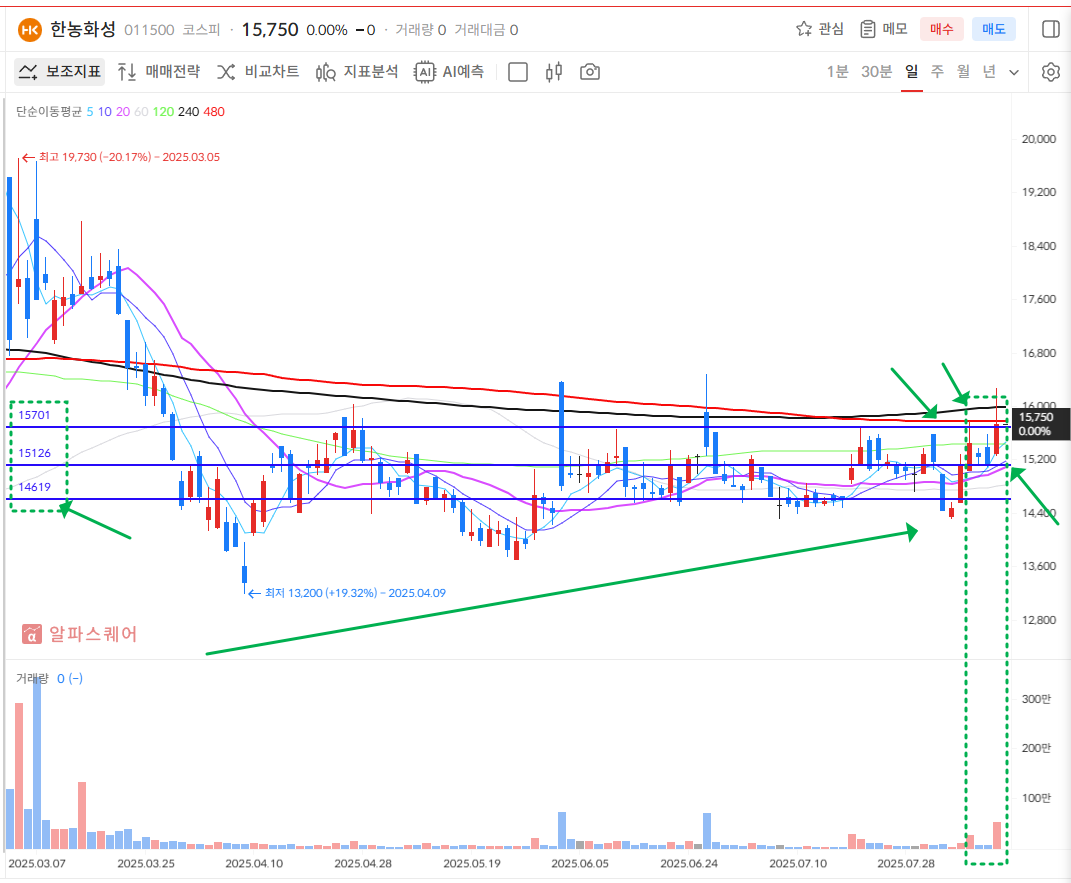Add stock to watchlist star icon
This screenshot has height=883, width=1071.
point(804,29)
